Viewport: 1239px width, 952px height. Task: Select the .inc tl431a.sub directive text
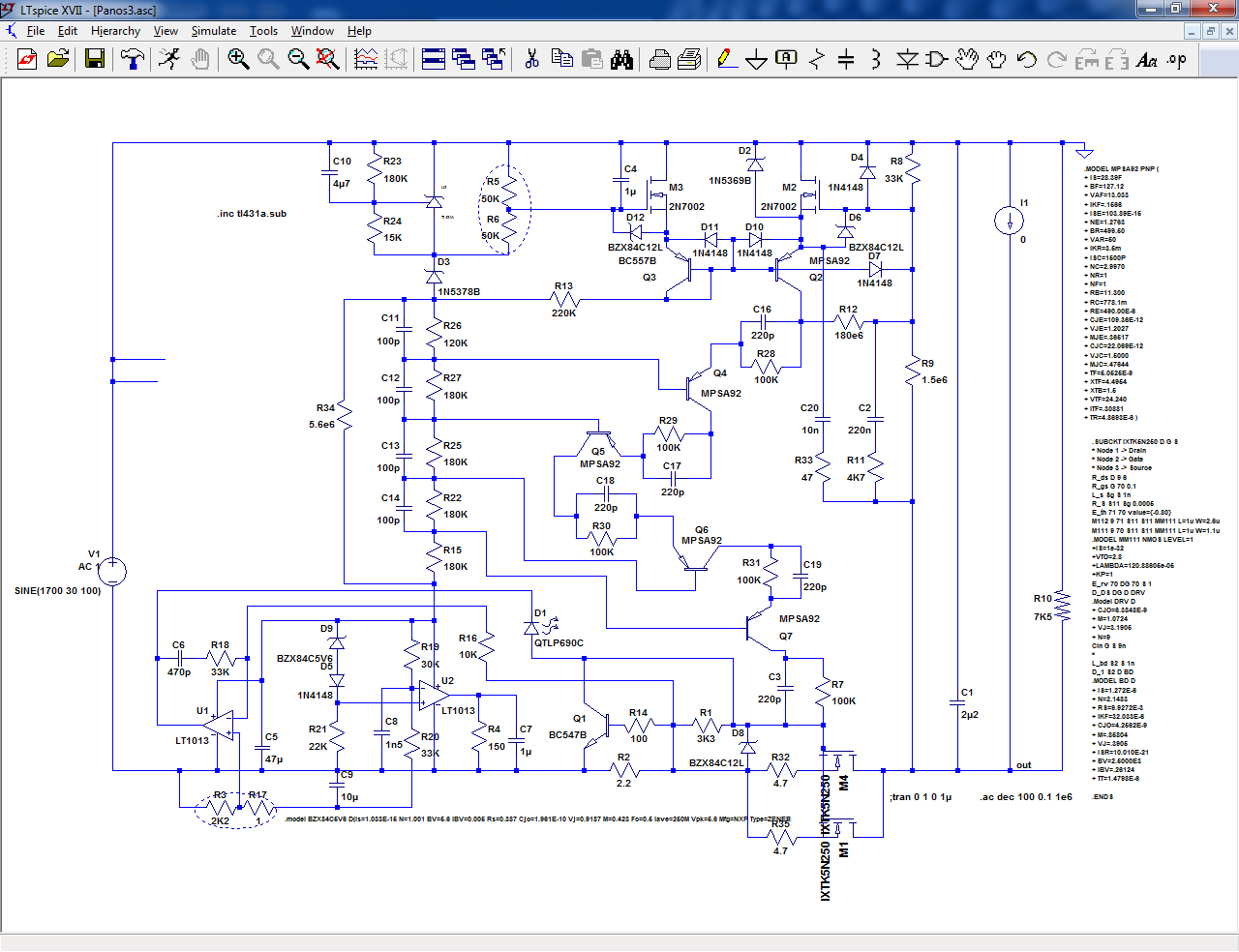coord(252,214)
